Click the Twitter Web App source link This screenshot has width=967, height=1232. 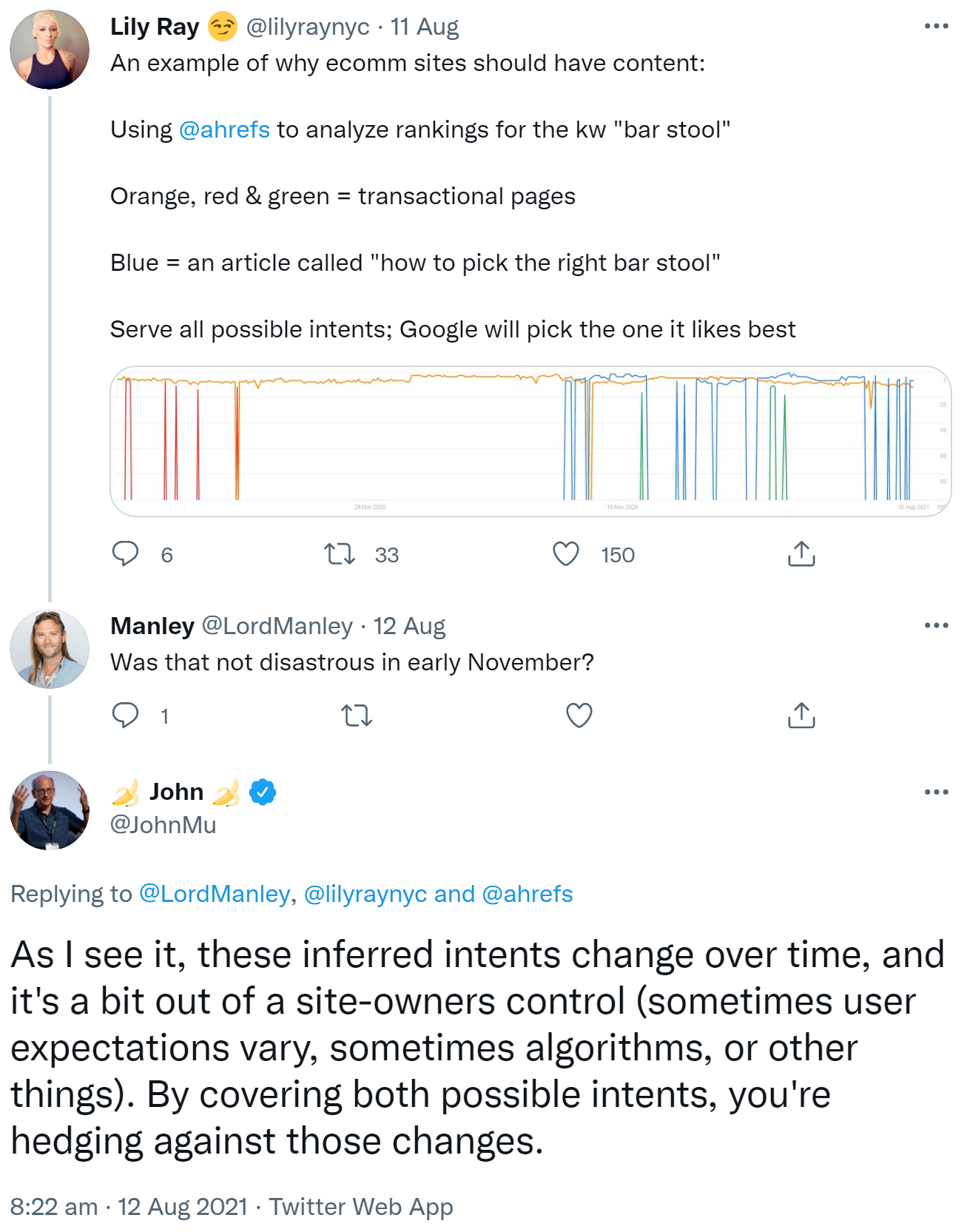(x=360, y=1207)
